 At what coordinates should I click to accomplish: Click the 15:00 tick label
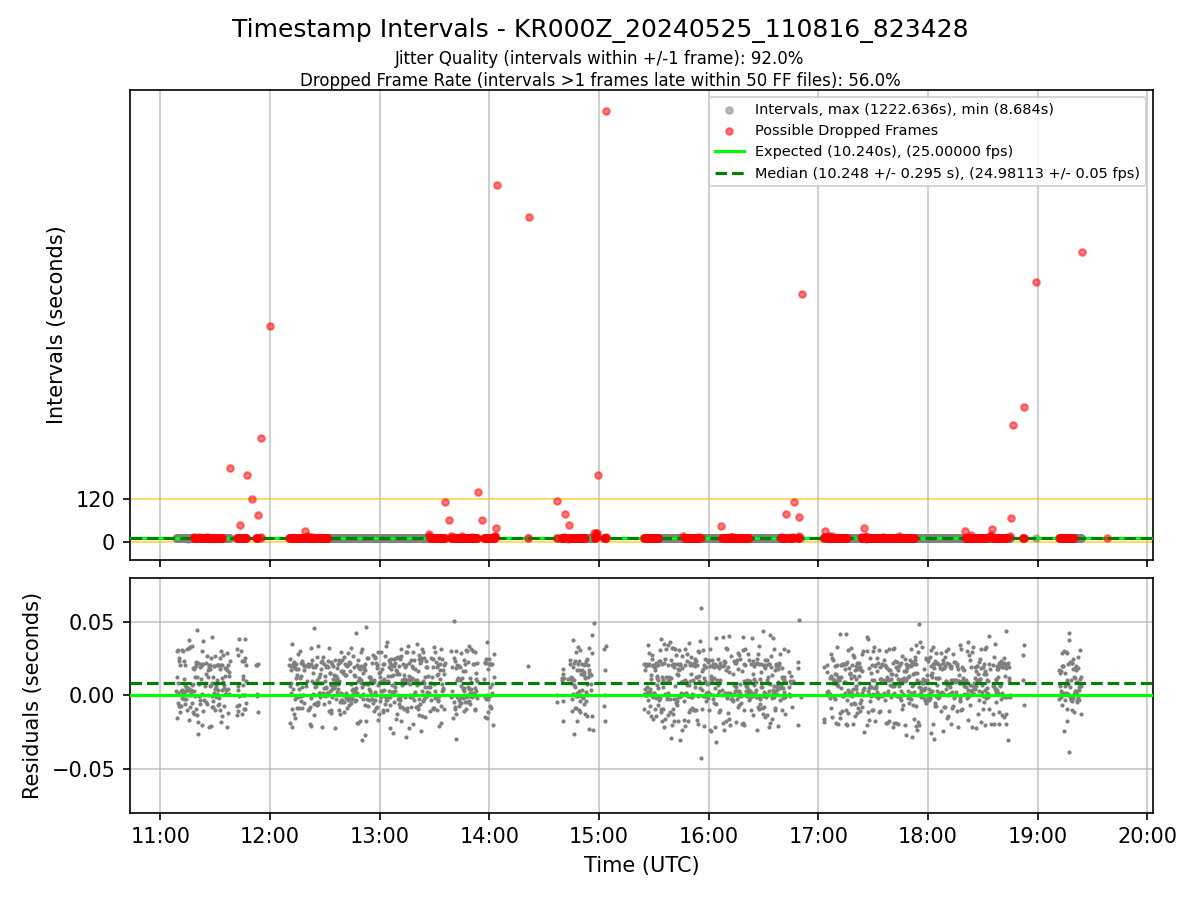click(x=598, y=836)
